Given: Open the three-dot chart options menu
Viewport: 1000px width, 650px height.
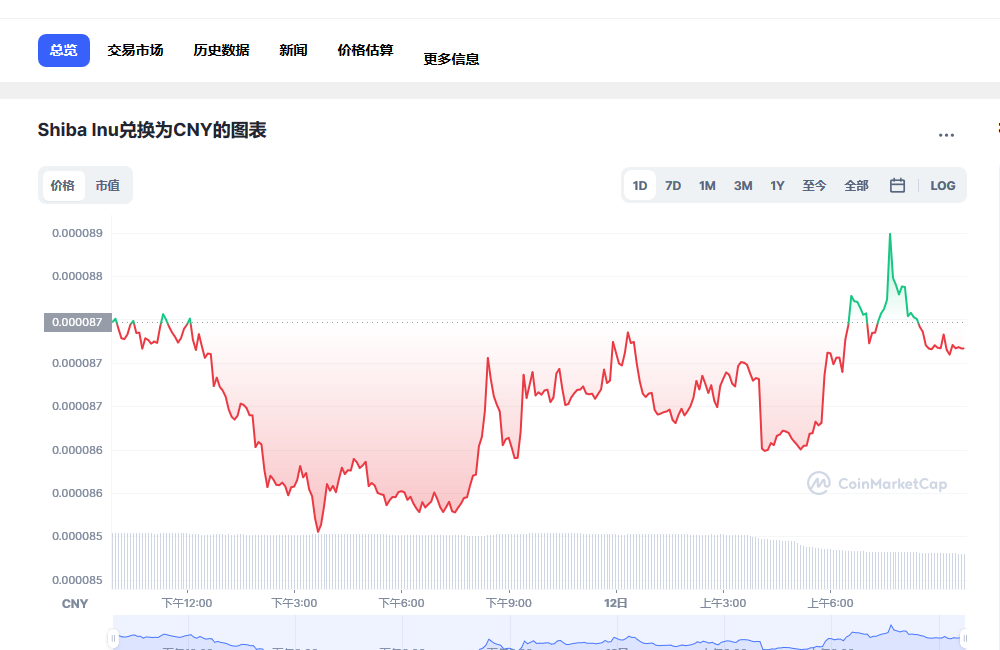Looking at the screenshot, I should point(946,135).
